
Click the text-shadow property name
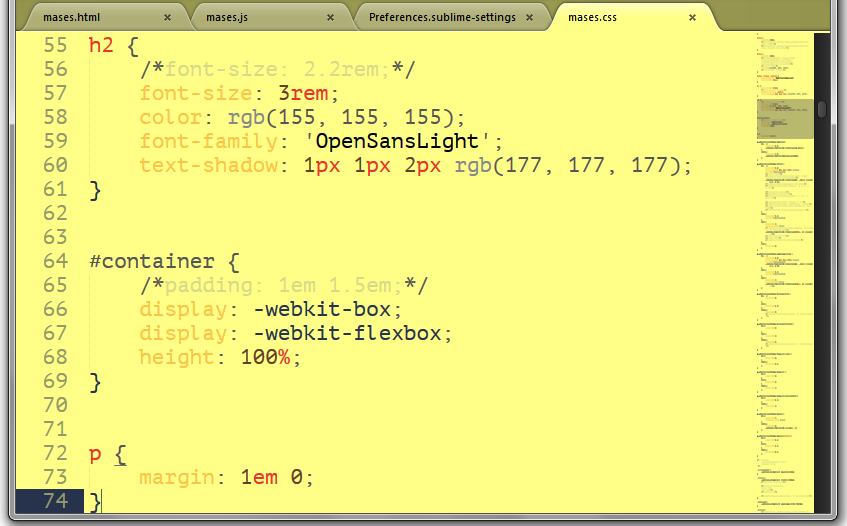point(209,165)
